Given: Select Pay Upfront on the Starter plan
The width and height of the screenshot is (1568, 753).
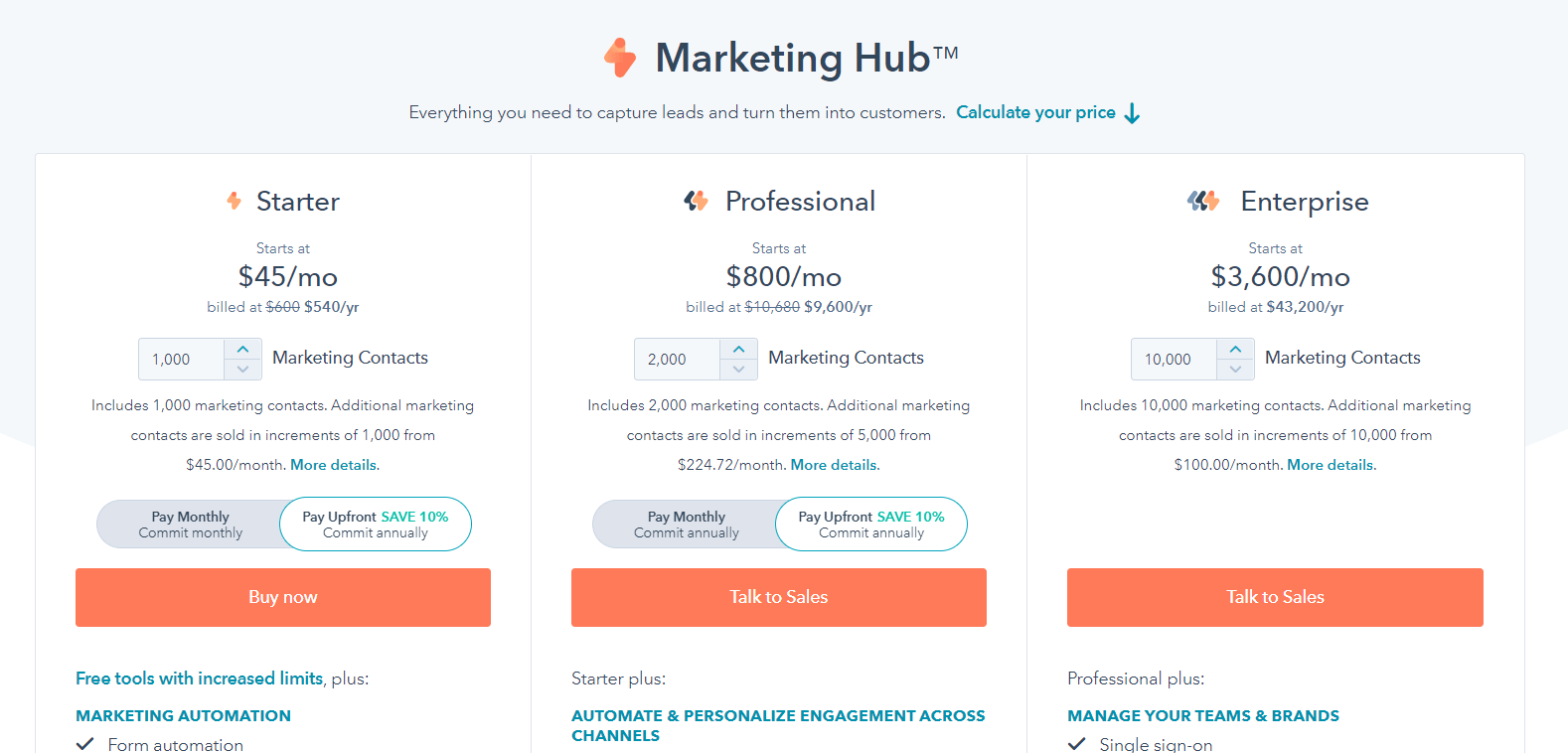Looking at the screenshot, I should click(376, 525).
